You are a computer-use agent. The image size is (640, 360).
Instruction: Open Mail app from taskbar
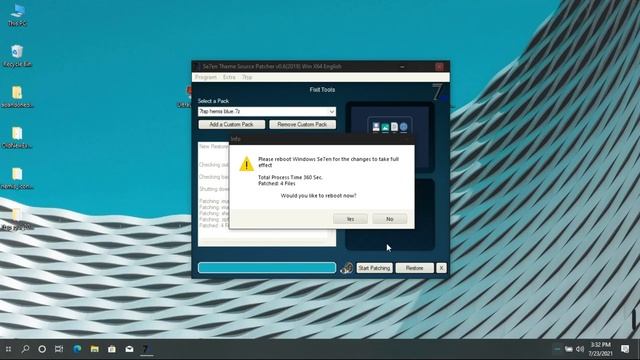pos(129,349)
